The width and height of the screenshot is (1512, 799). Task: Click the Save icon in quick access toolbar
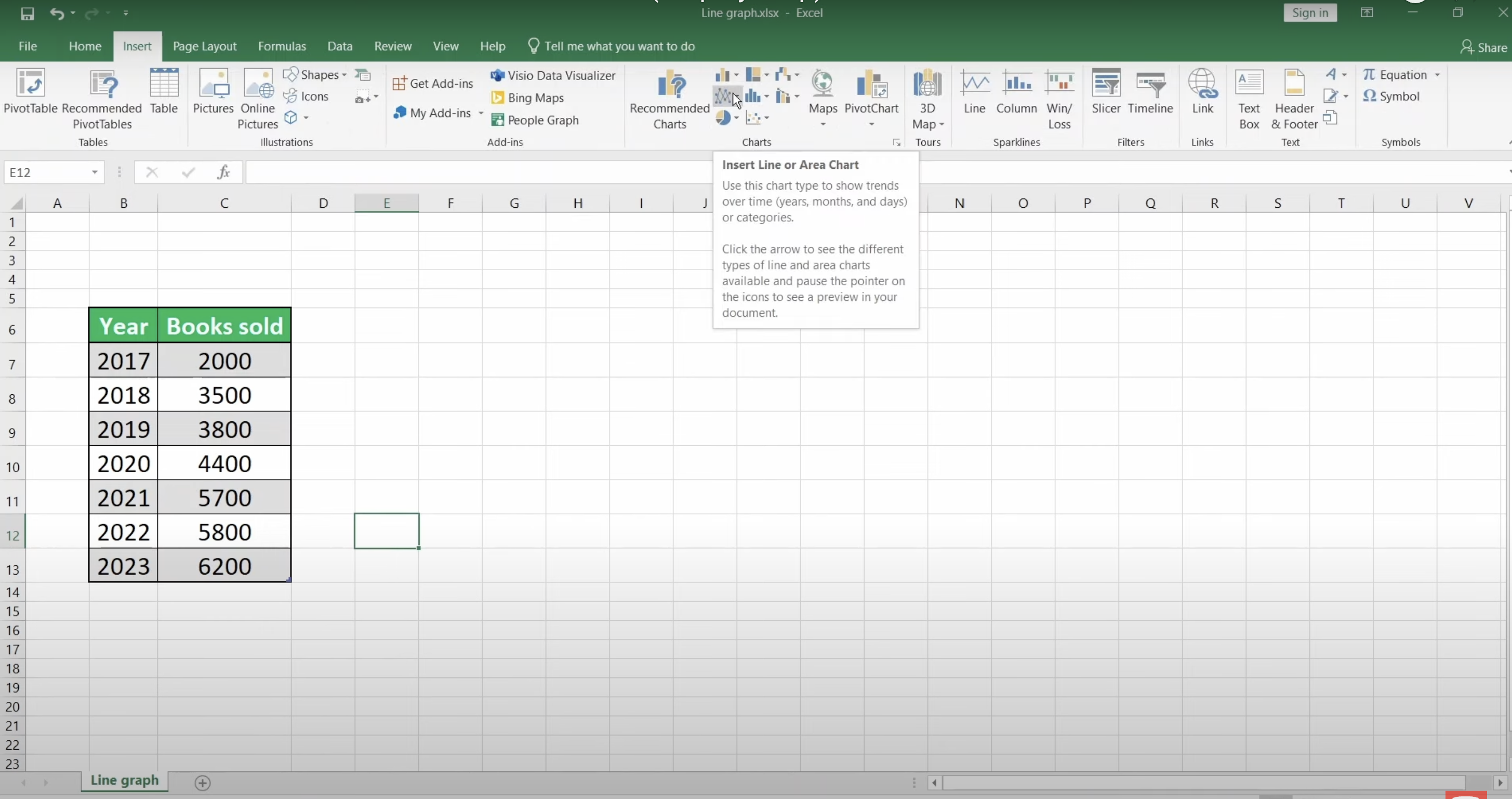[x=27, y=13]
